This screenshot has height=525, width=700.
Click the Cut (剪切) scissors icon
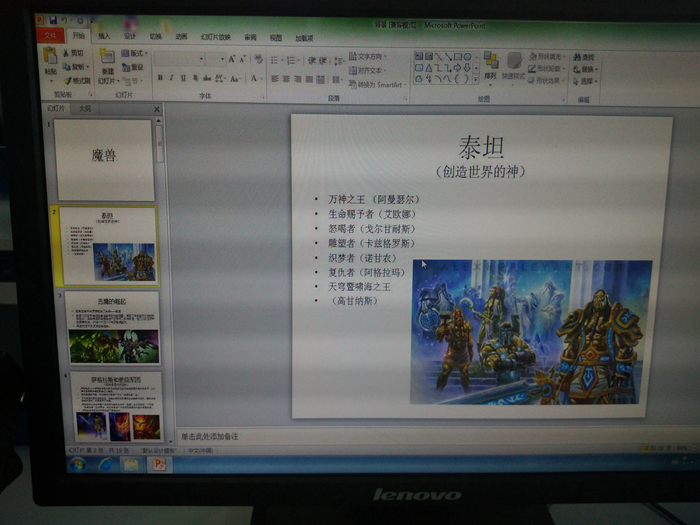[67, 53]
